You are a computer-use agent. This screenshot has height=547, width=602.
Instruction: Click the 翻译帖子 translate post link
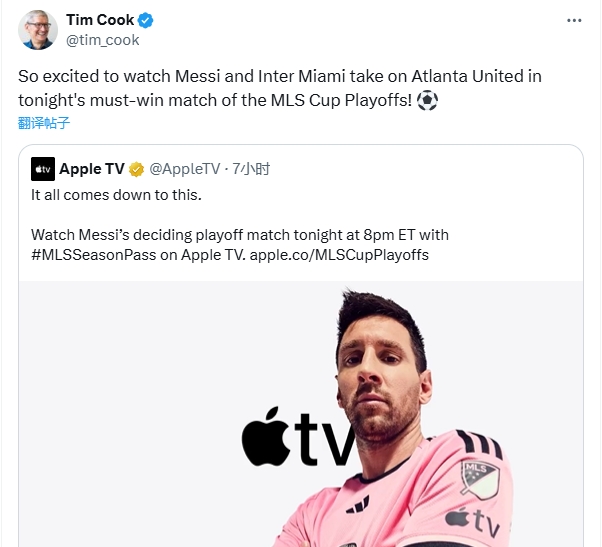[44, 123]
